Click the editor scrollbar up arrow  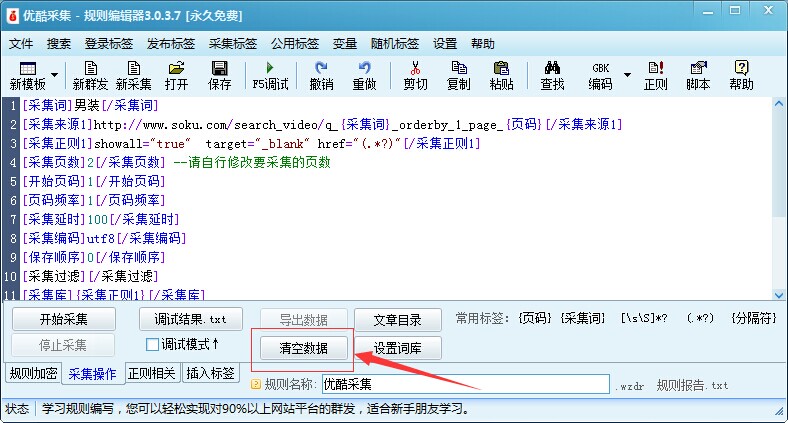[x=779, y=104]
